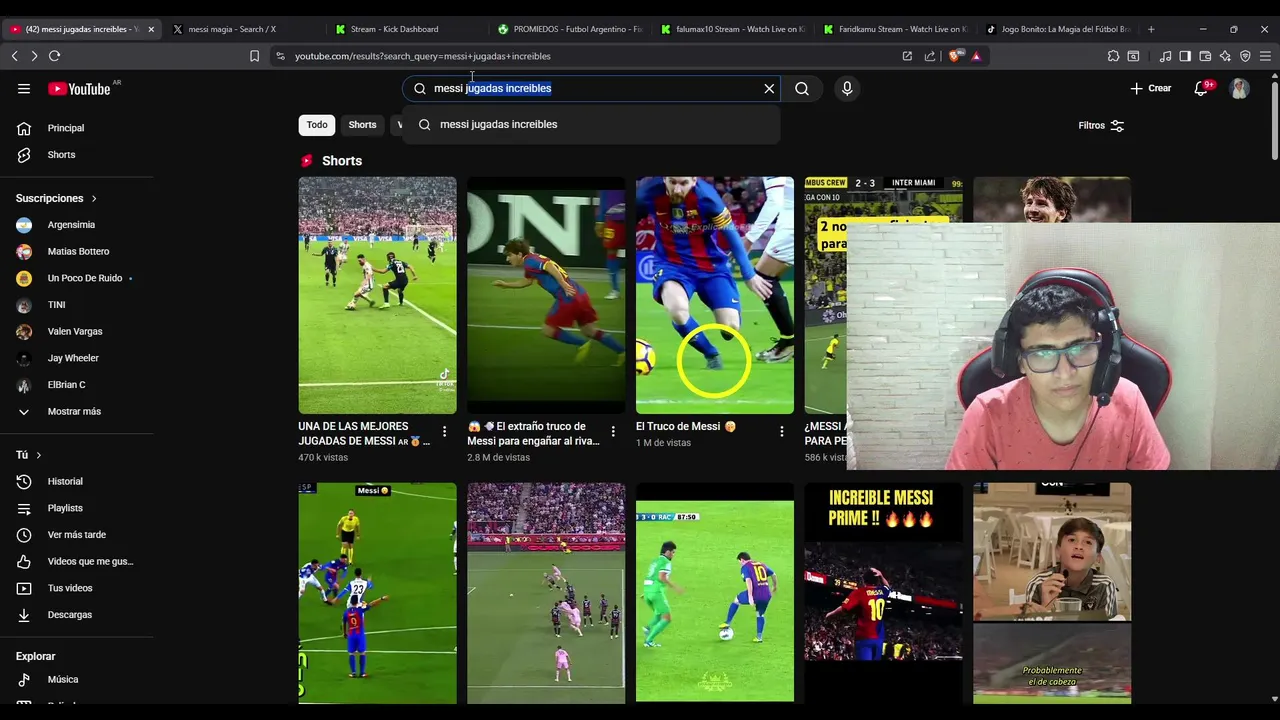Open Filtros search filters
The width and height of the screenshot is (1280, 720).
(1101, 125)
